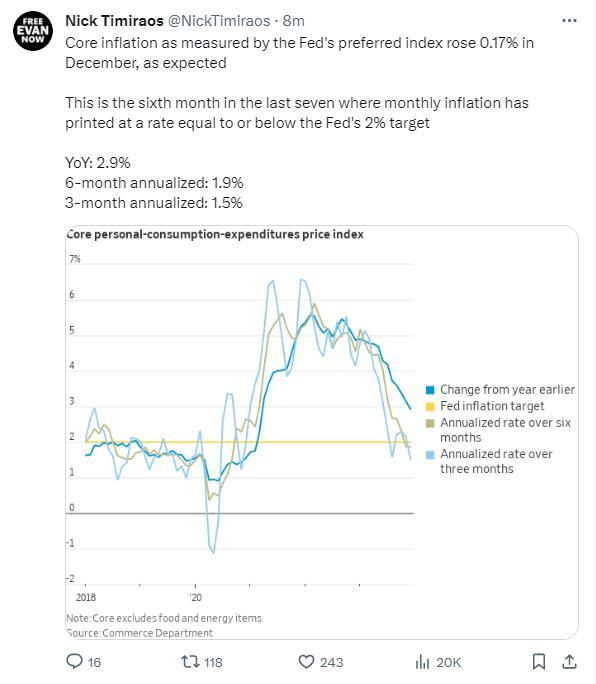Open the reply comment icon
Screen dimensions: 596x684
point(74,661)
